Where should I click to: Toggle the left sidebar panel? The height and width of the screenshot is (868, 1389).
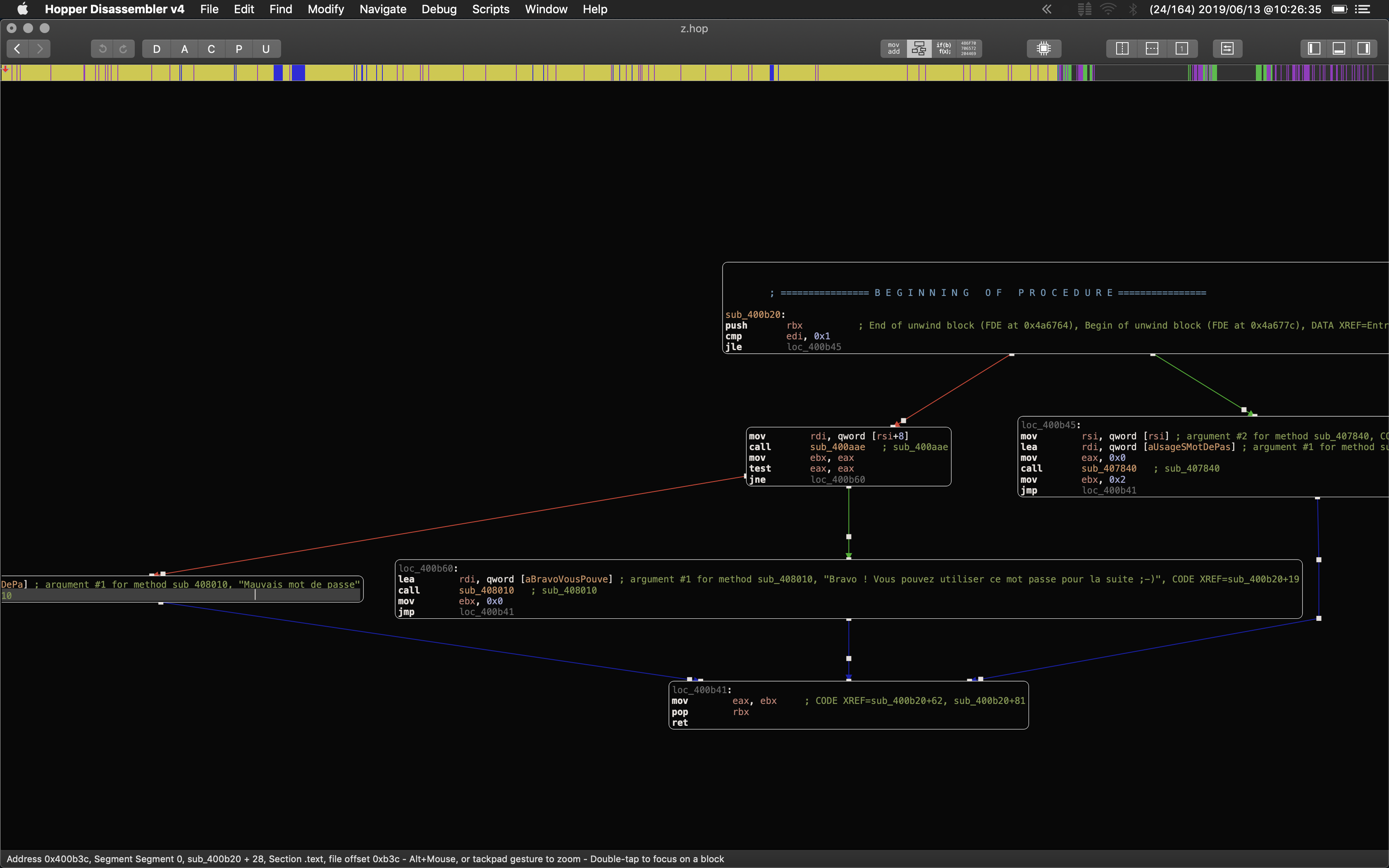[1314, 49]
